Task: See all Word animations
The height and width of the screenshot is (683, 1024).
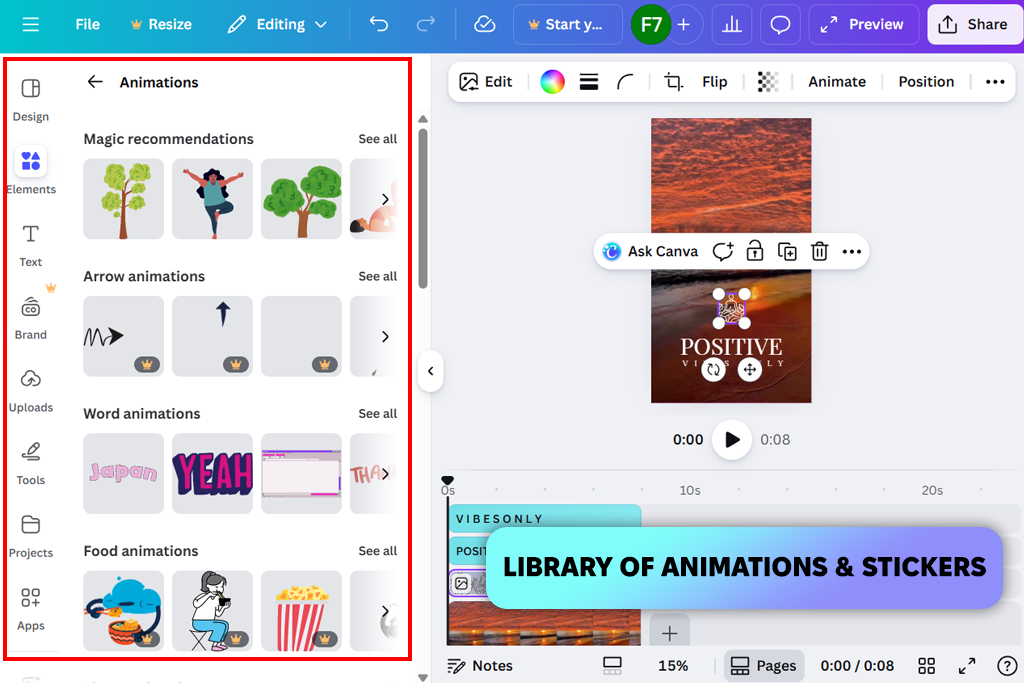Action: coord(377,413)
